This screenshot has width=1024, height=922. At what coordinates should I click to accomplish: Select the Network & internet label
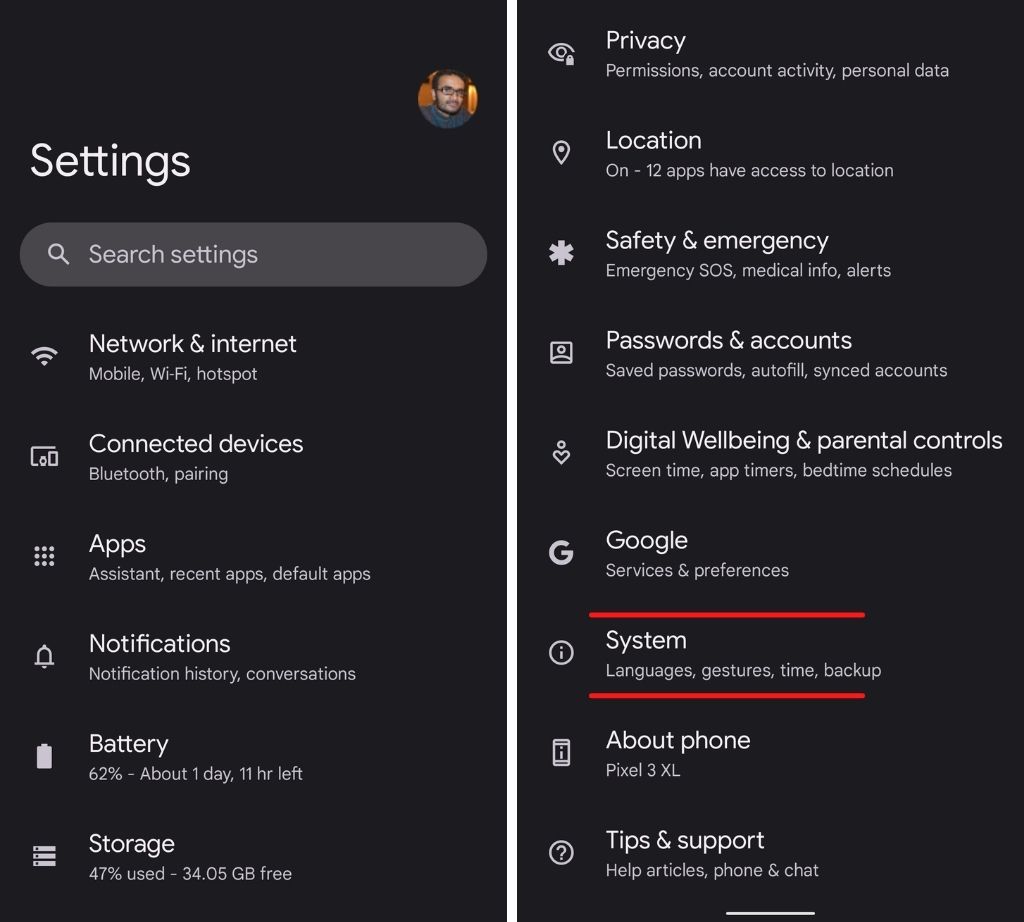193,344
